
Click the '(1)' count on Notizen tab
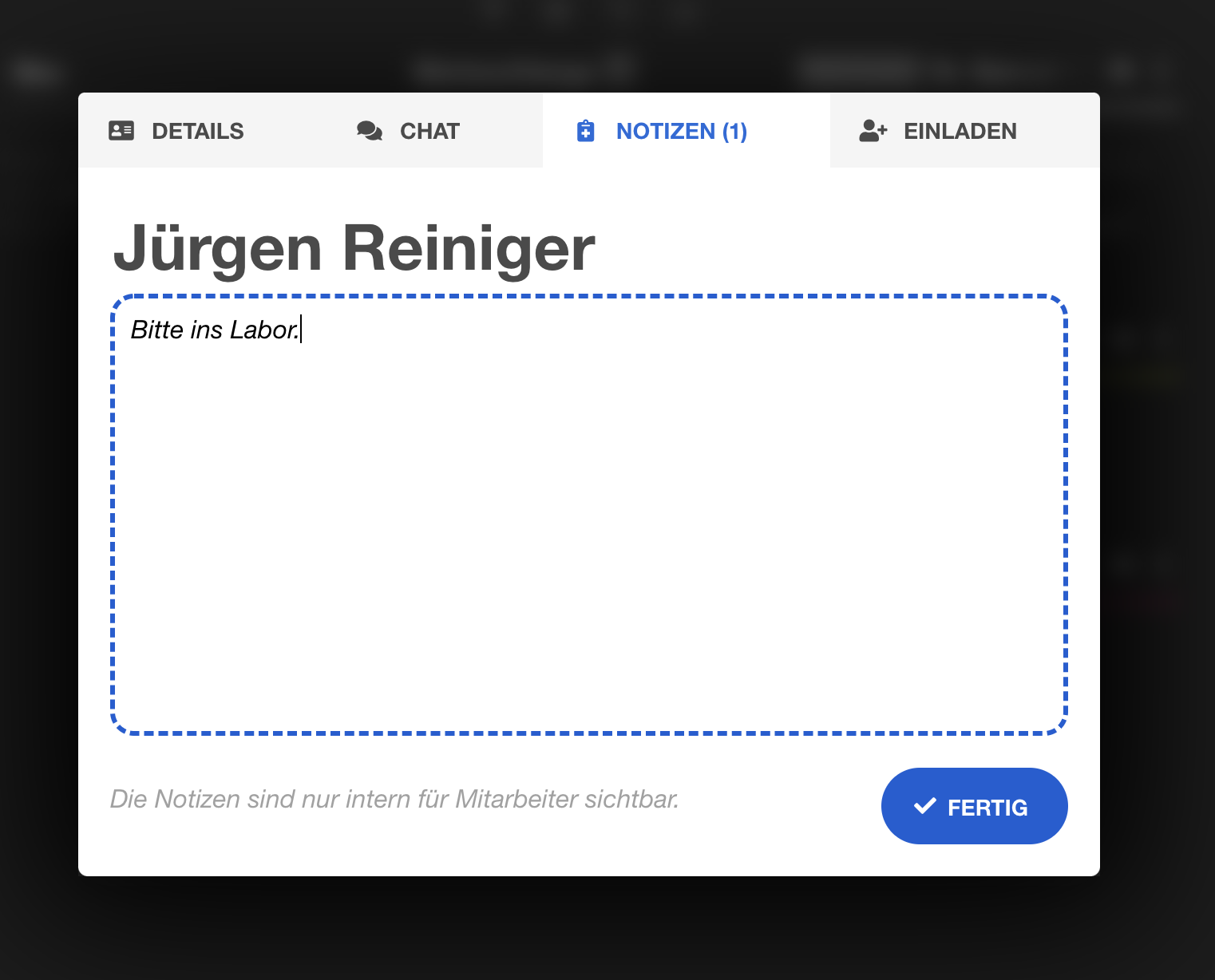point(734,131)
